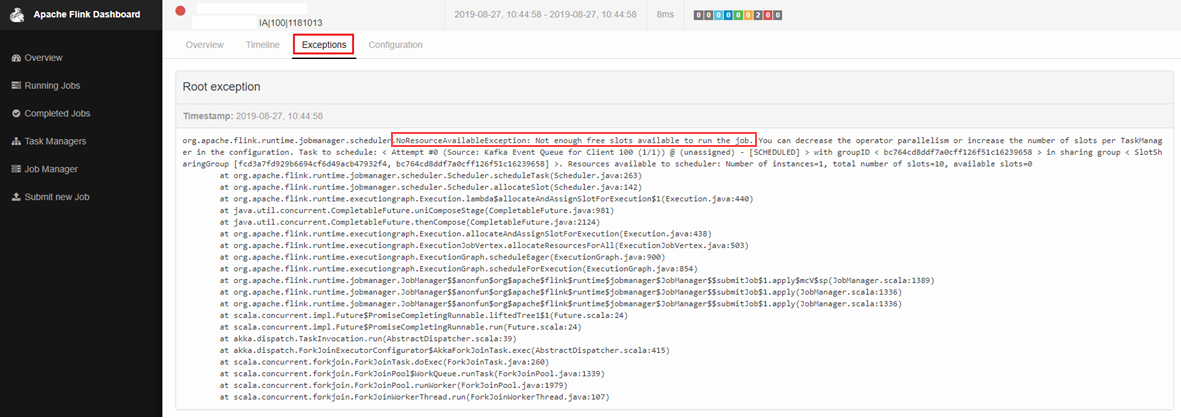Viewport: 1181px width, 418px height.
Task: Click the first gray task status badge
Action: (699, 15)
